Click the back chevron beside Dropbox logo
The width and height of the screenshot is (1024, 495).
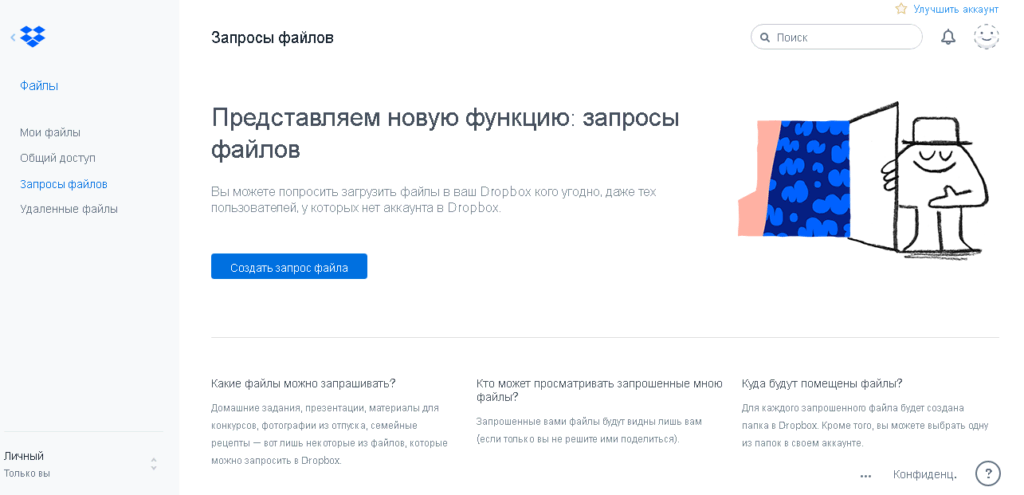click(x=12, y=38)
